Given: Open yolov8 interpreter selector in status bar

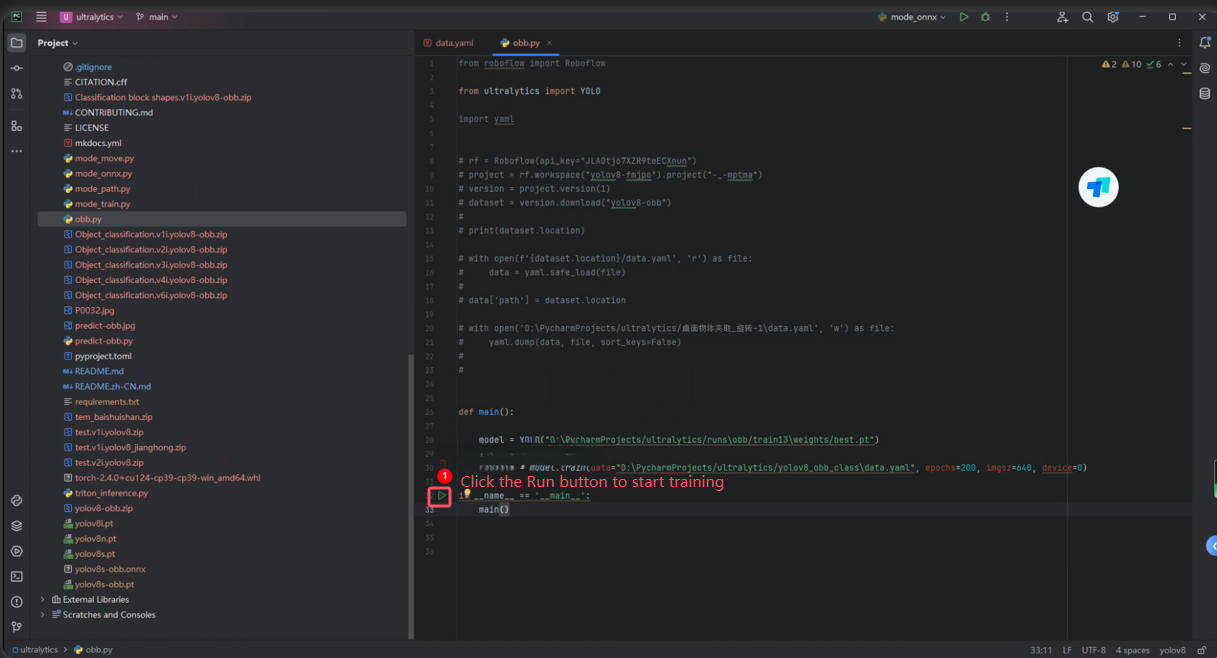Looking at the screenshot, I should [1172, 650].
